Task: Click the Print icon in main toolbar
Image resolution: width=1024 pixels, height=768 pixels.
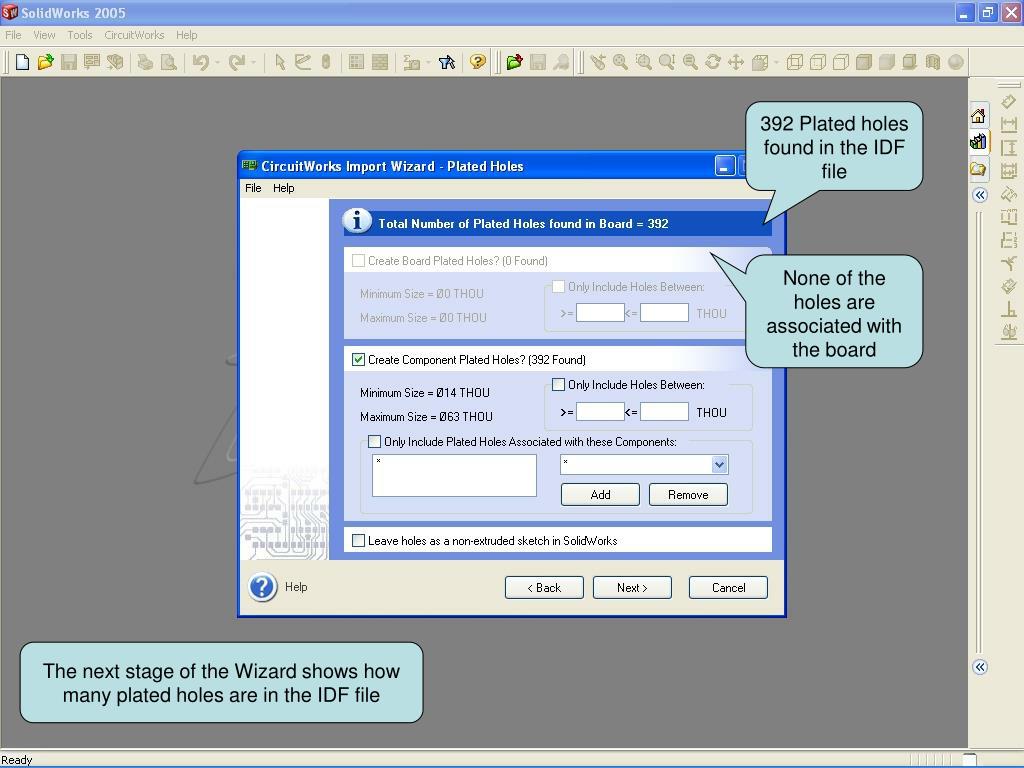Action: tap(146, 62)
